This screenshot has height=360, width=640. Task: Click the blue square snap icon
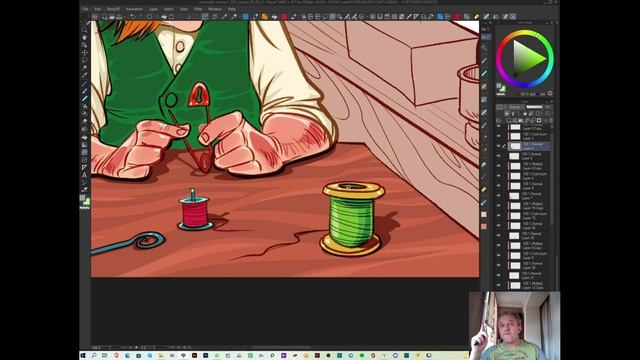245,17
